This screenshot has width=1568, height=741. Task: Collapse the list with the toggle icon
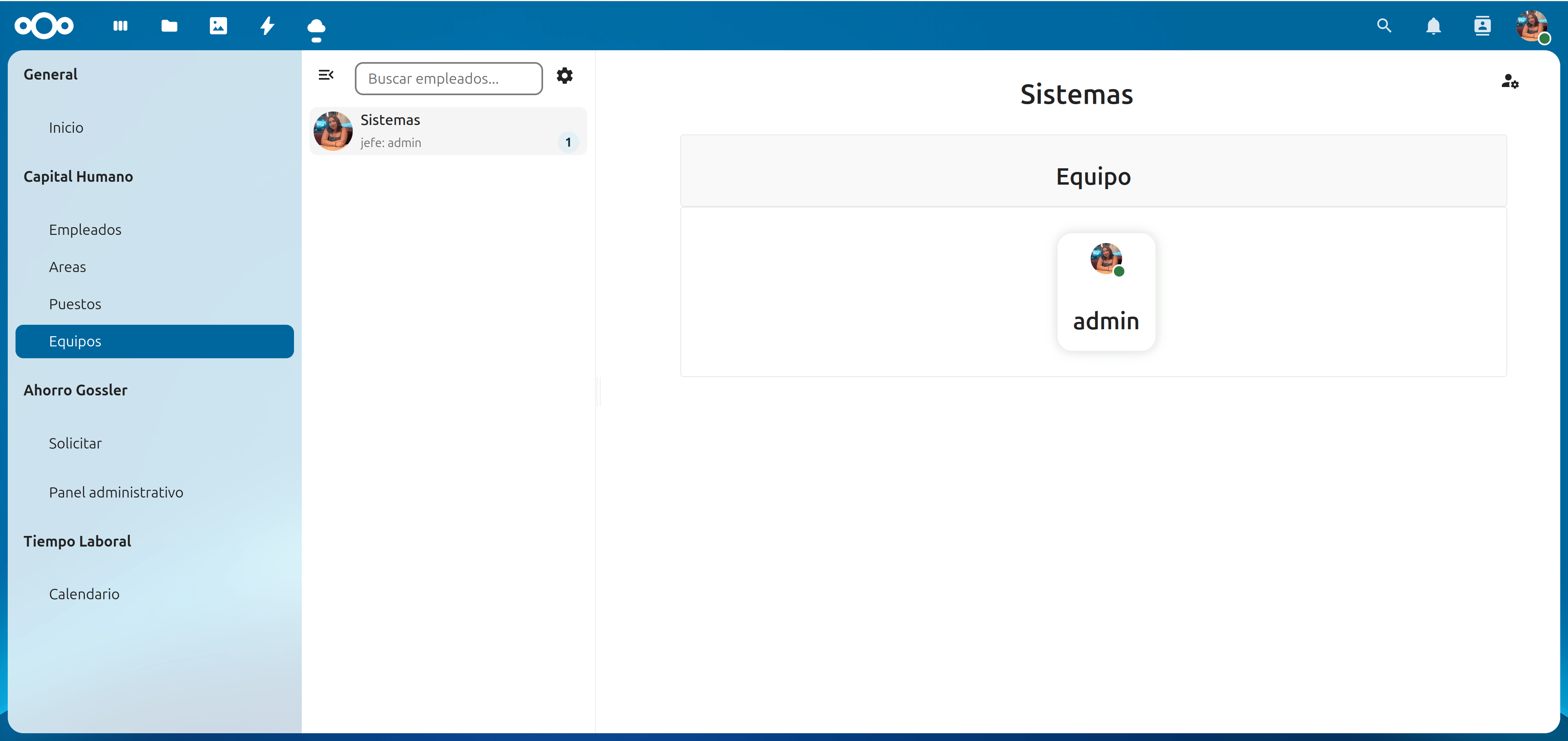point(326,75)
